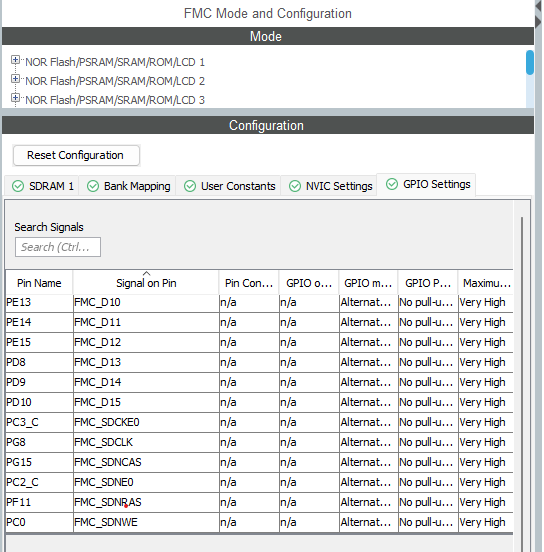Sort by Signal on Pin column header
544x552 pixels.
pyautogui.click(x=146, y=283)
